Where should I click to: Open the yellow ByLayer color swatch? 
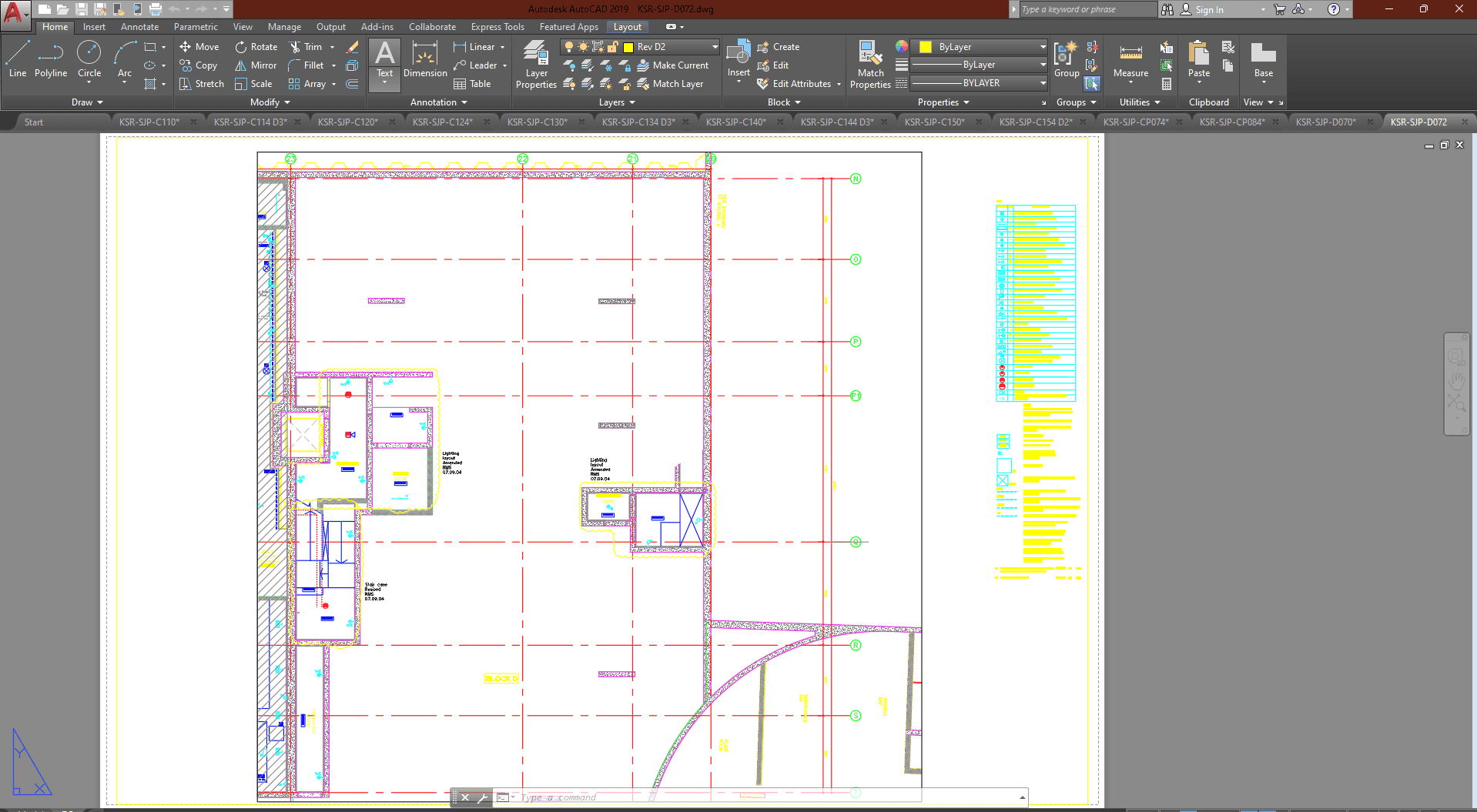pyautogui.click(x=926, y=47)
